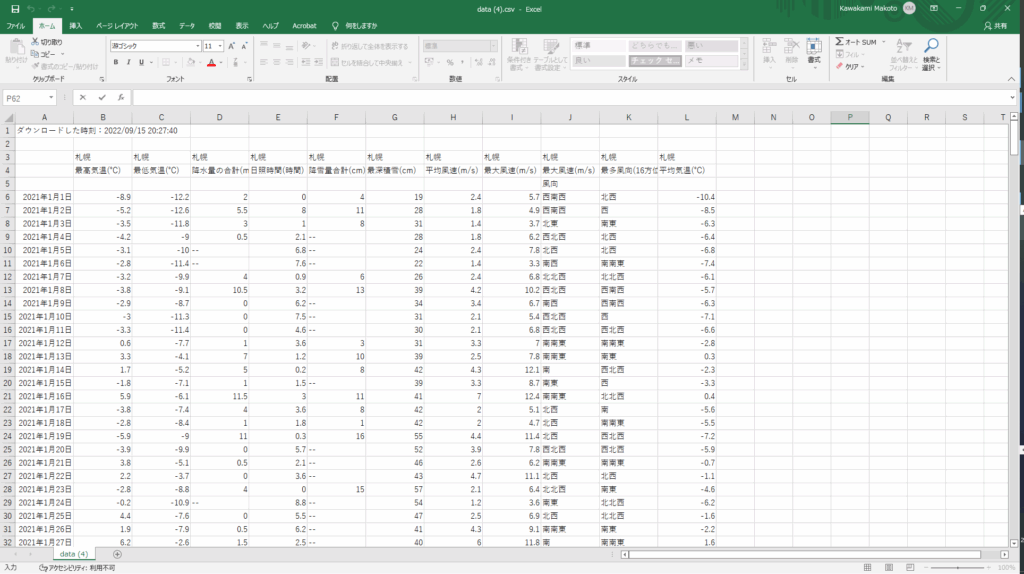Viewport: 1024px width, 574px height.
Task: Open the font name dropdown
Action: 197,46
